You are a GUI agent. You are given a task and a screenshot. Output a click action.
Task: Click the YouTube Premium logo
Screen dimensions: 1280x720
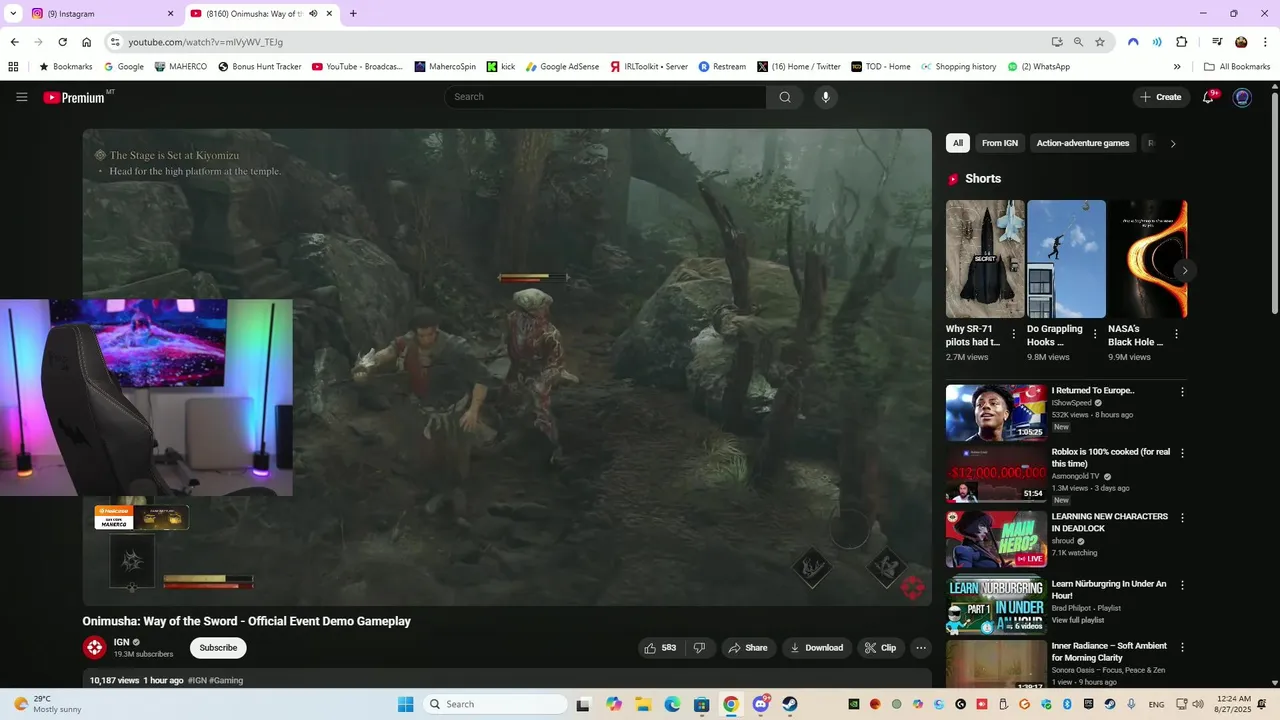(x=74, y=97)
